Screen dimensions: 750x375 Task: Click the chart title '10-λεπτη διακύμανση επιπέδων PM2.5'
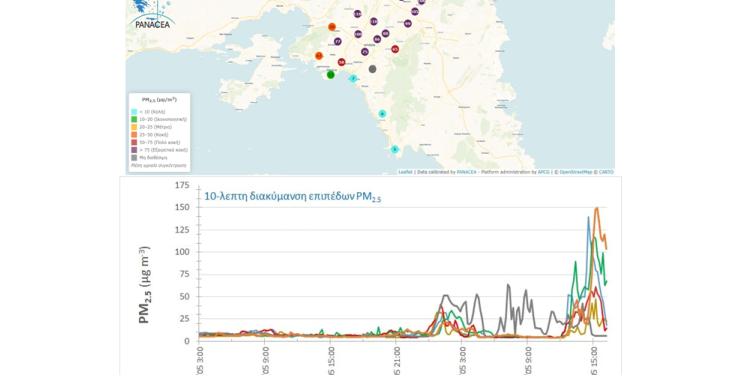click(293, 197)
